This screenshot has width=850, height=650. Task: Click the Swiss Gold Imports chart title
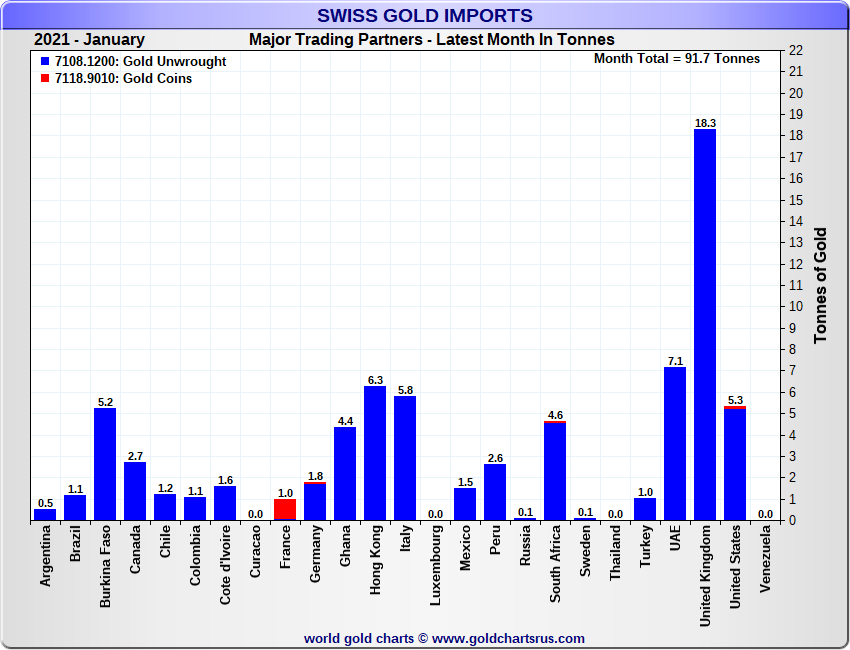tap(425, 16)
